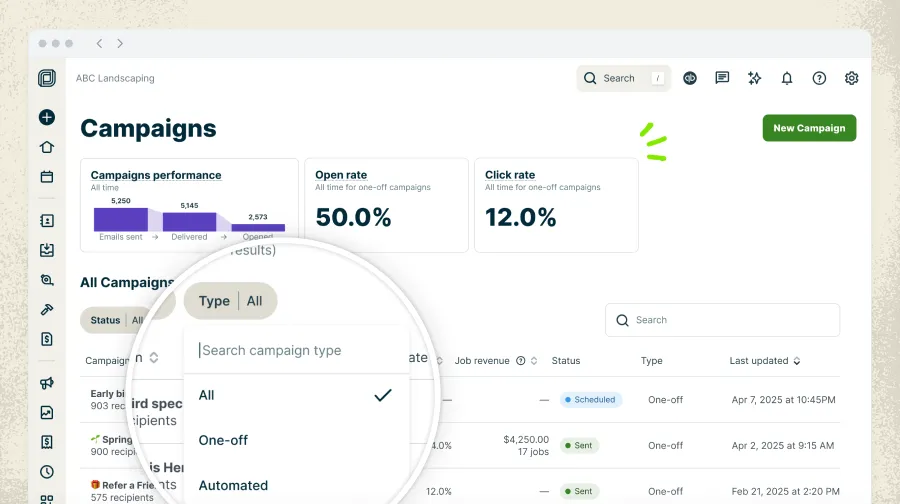Screen dimensions: 900x504
Task: Select the Automated campaign type option
Action: coord(296,486)
